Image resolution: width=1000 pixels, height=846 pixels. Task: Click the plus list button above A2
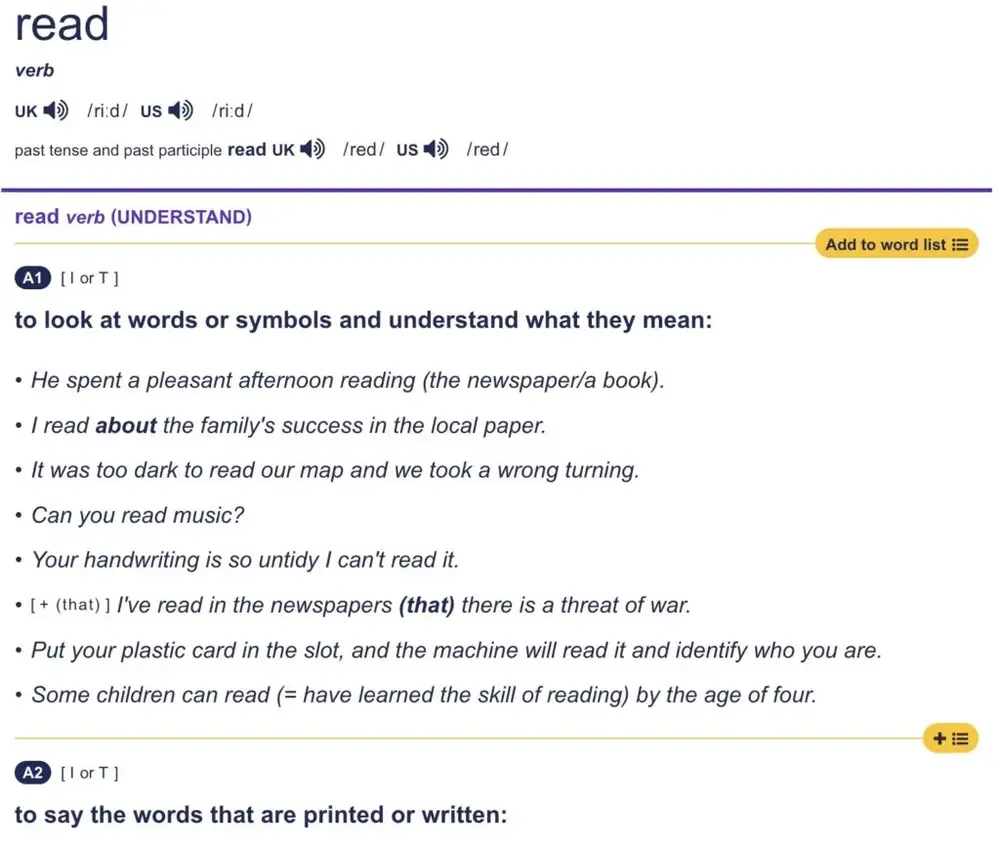950,738
